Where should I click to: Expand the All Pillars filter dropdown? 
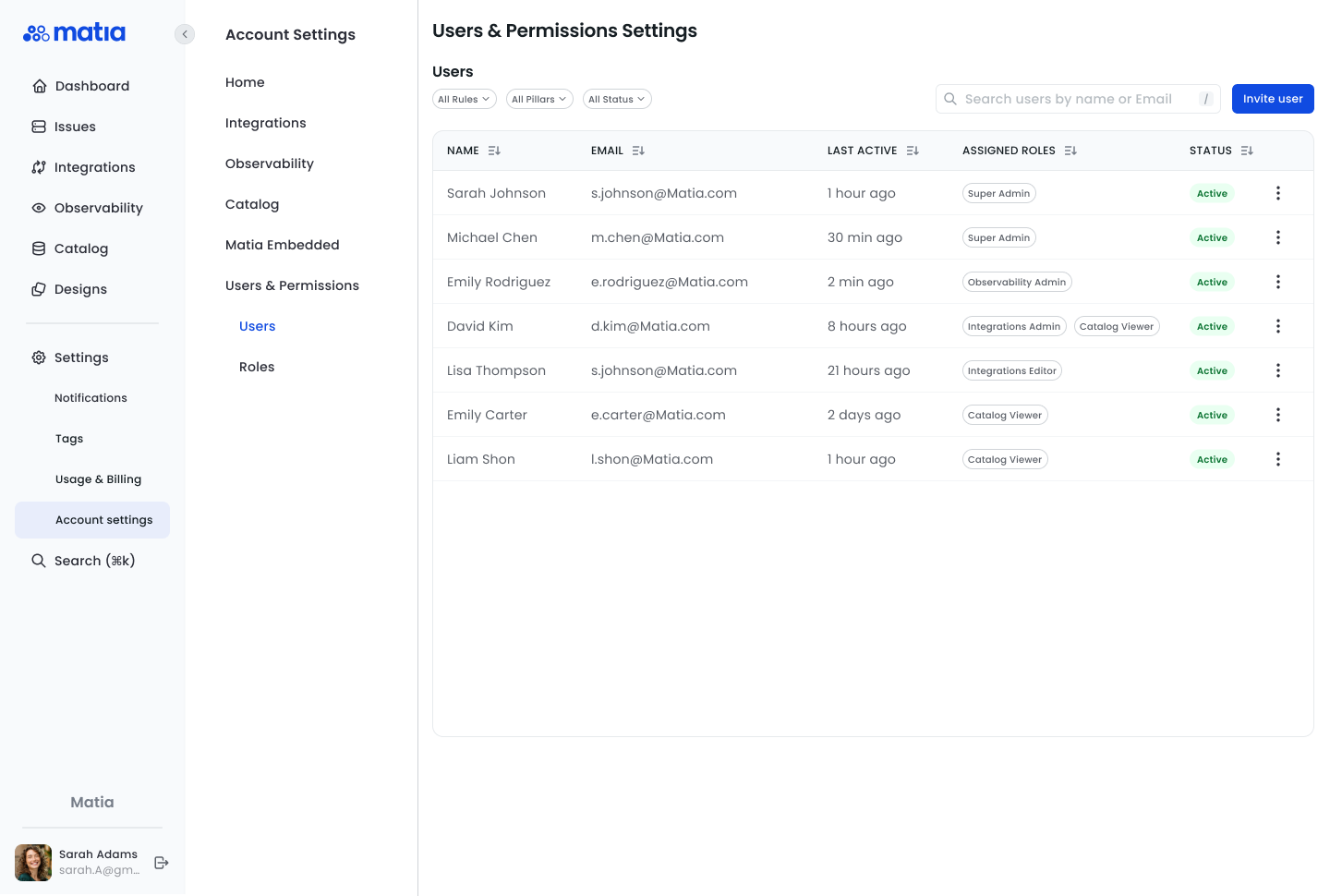[539, 99]
